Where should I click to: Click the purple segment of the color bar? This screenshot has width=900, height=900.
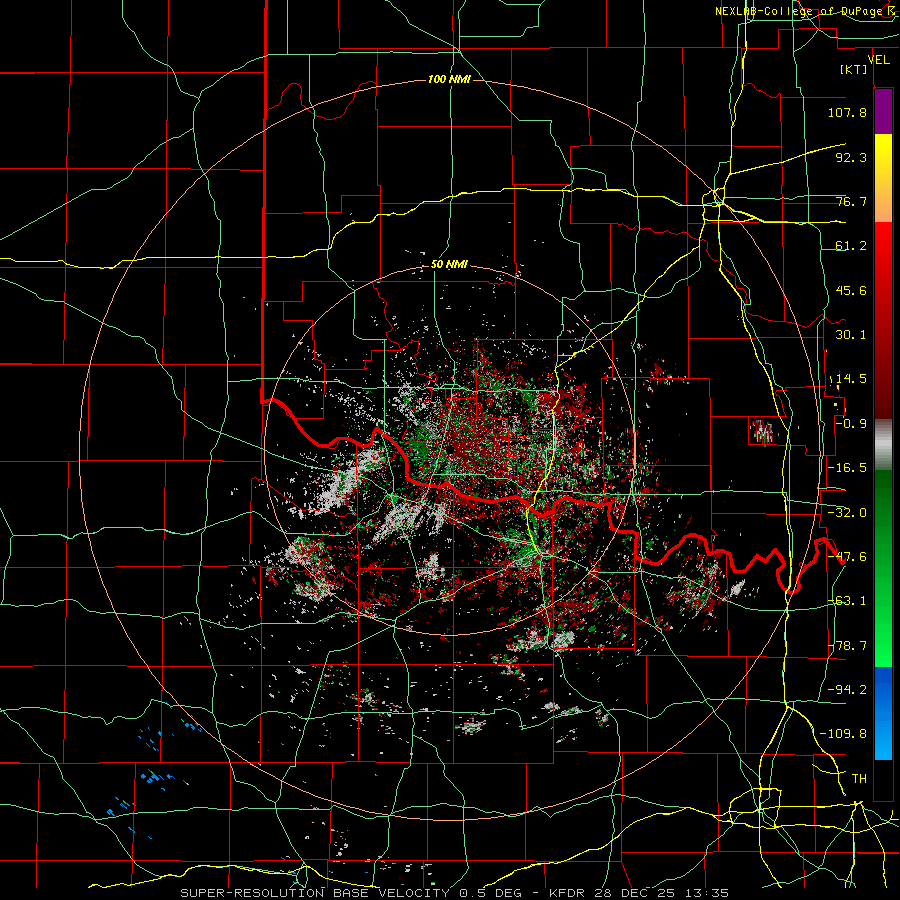[883, 111]
